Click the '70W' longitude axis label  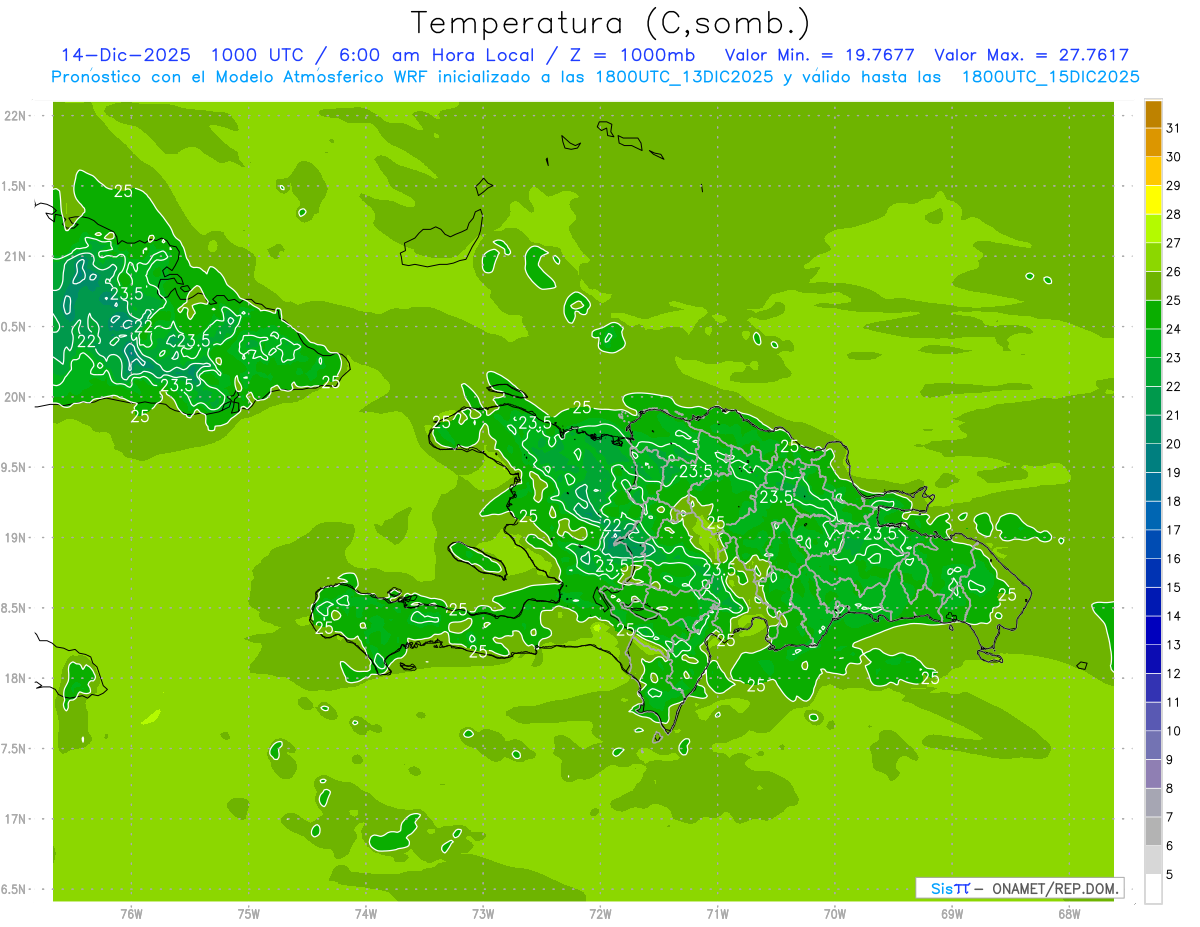(x=834, y=914)
